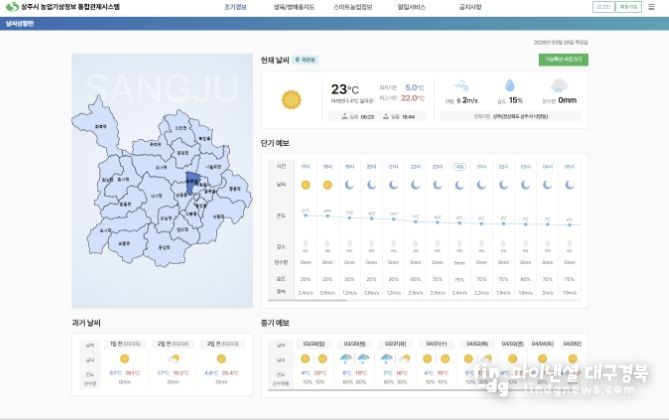Click the partly cloudy icon for 2 days ago
This screenshot has width=669, height=420.
[173, 358]
